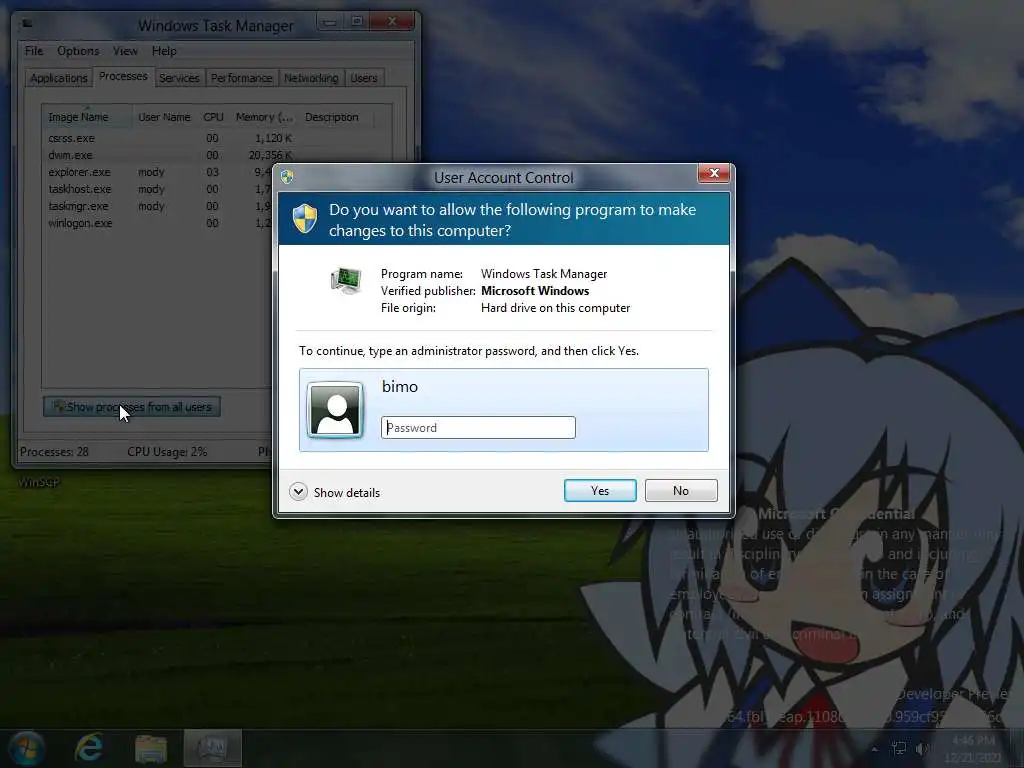Click the bimo user account picture

tap(336, 409)
